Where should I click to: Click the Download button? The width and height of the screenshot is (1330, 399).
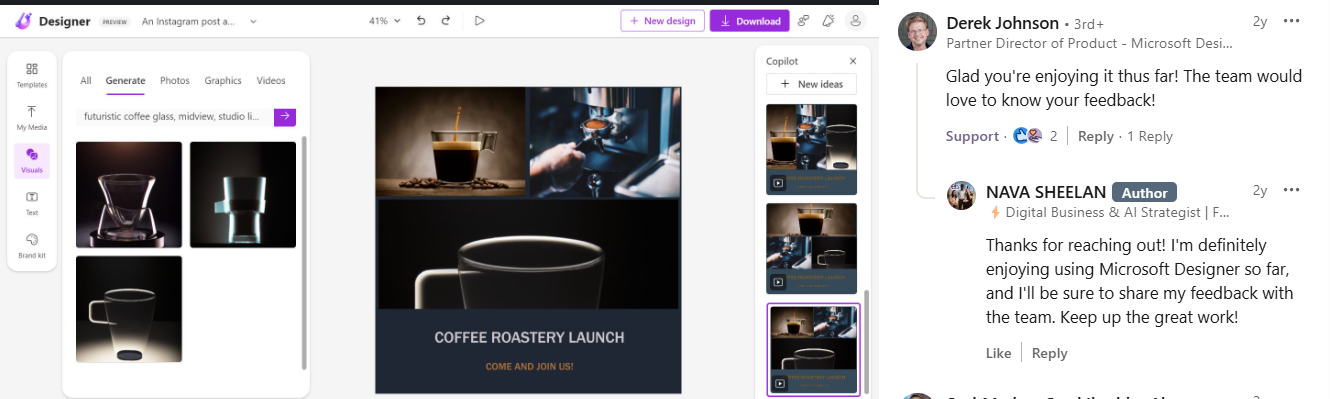coord(749,21)
